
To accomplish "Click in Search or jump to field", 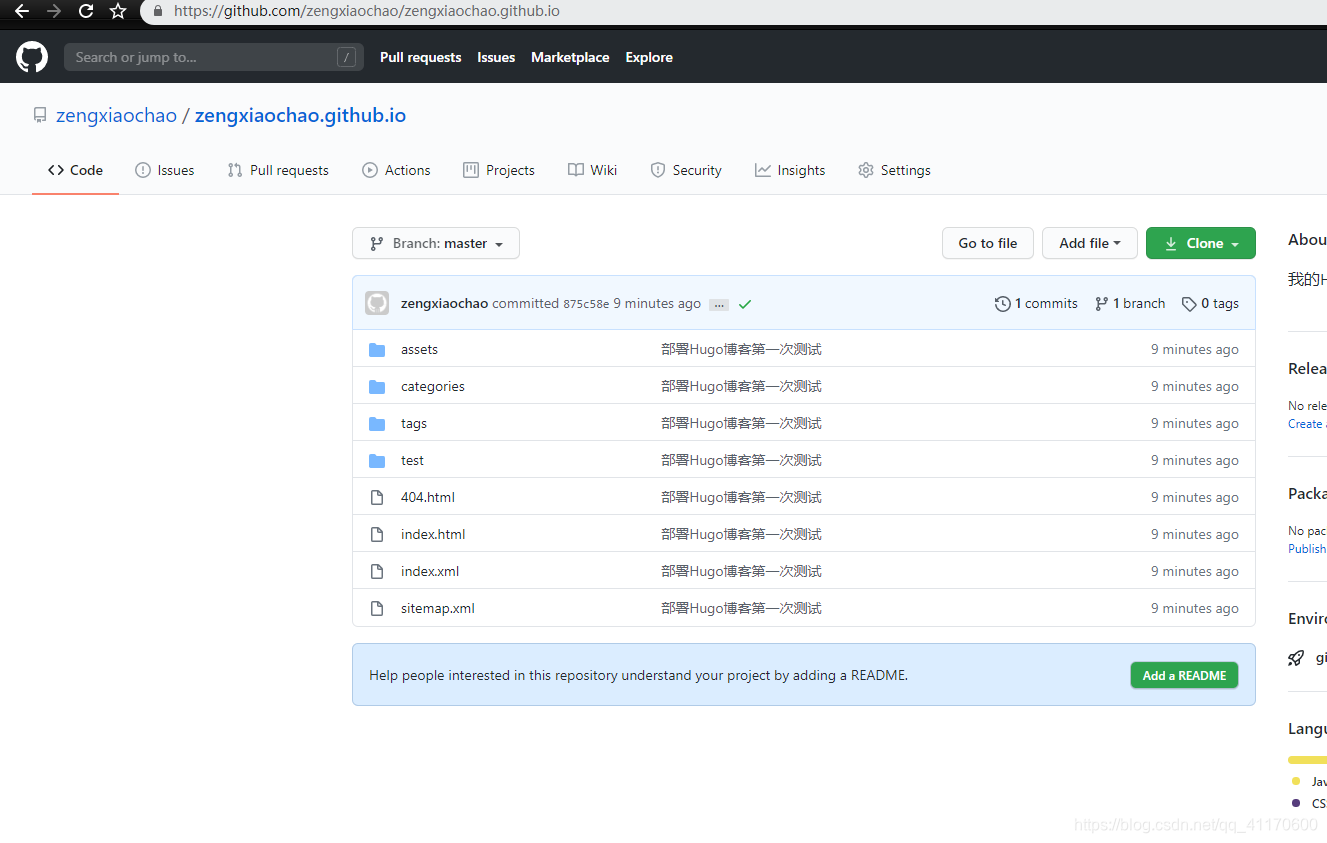I will (x=214, y=57).
